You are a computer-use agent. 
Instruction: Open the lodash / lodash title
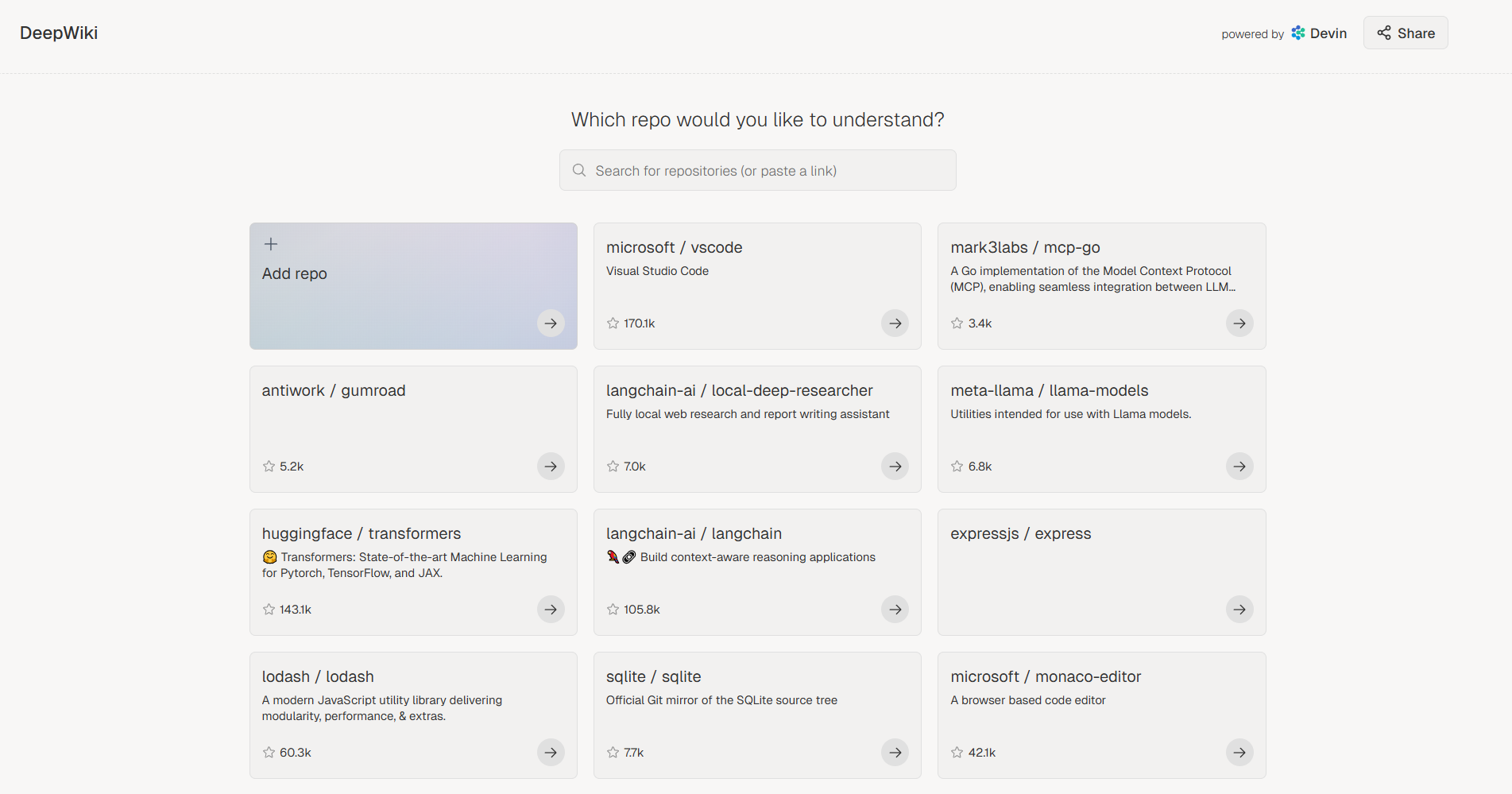tap(318, 676)
